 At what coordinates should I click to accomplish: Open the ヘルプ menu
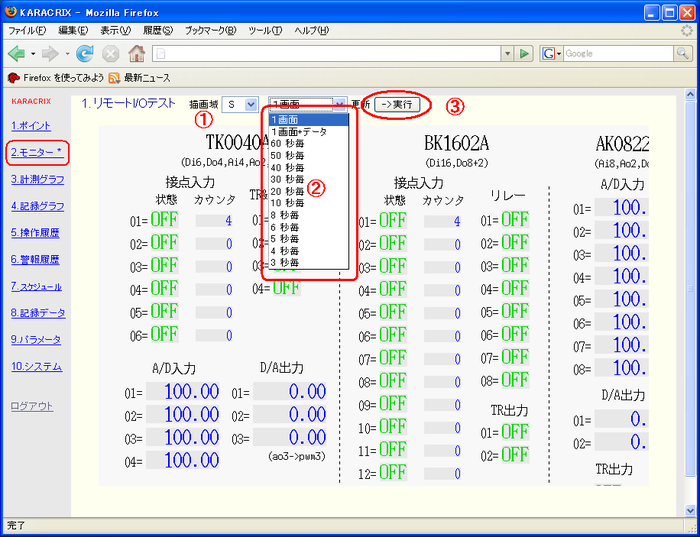311,30
